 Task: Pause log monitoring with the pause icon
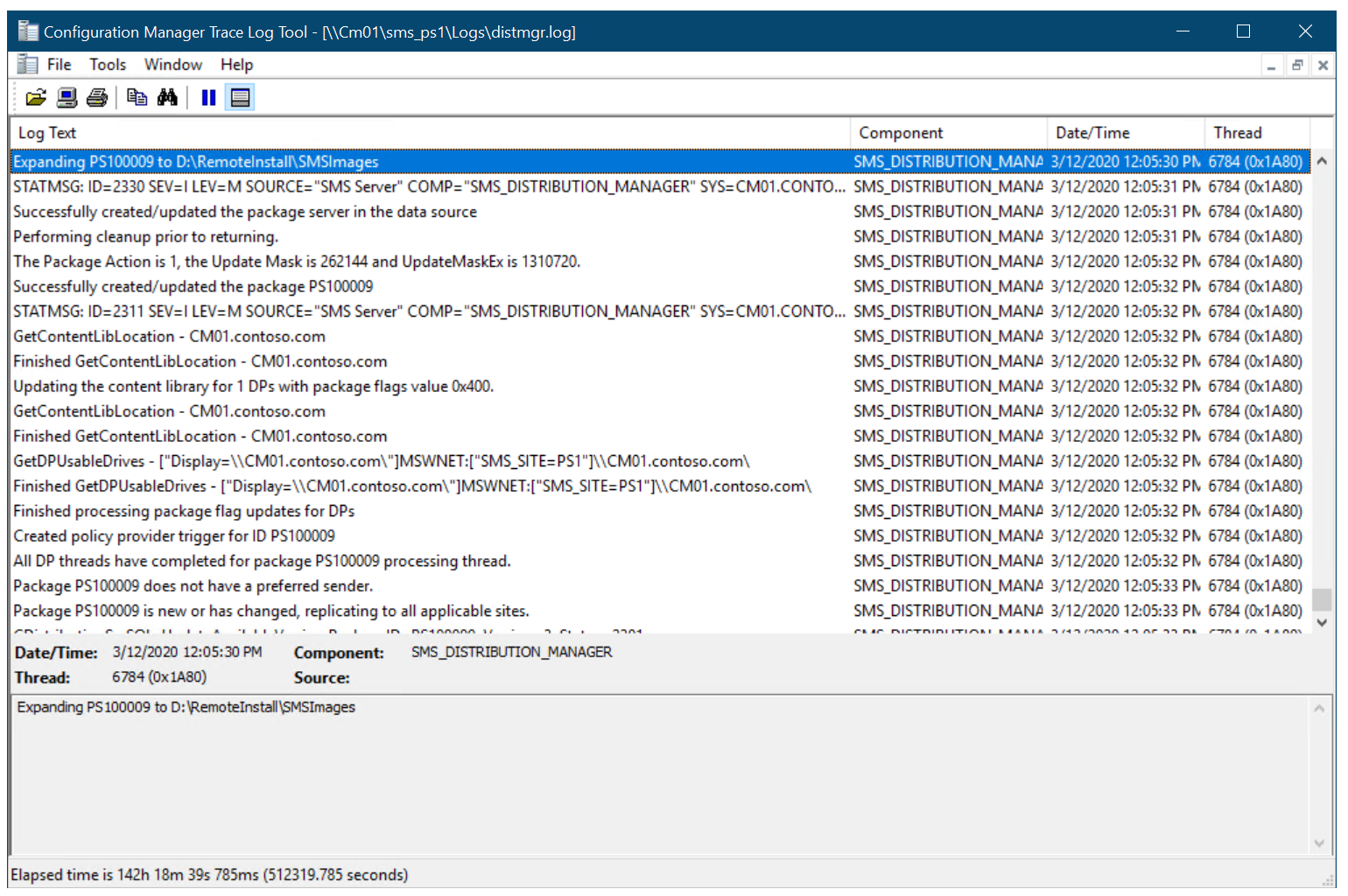coord(208,96)
